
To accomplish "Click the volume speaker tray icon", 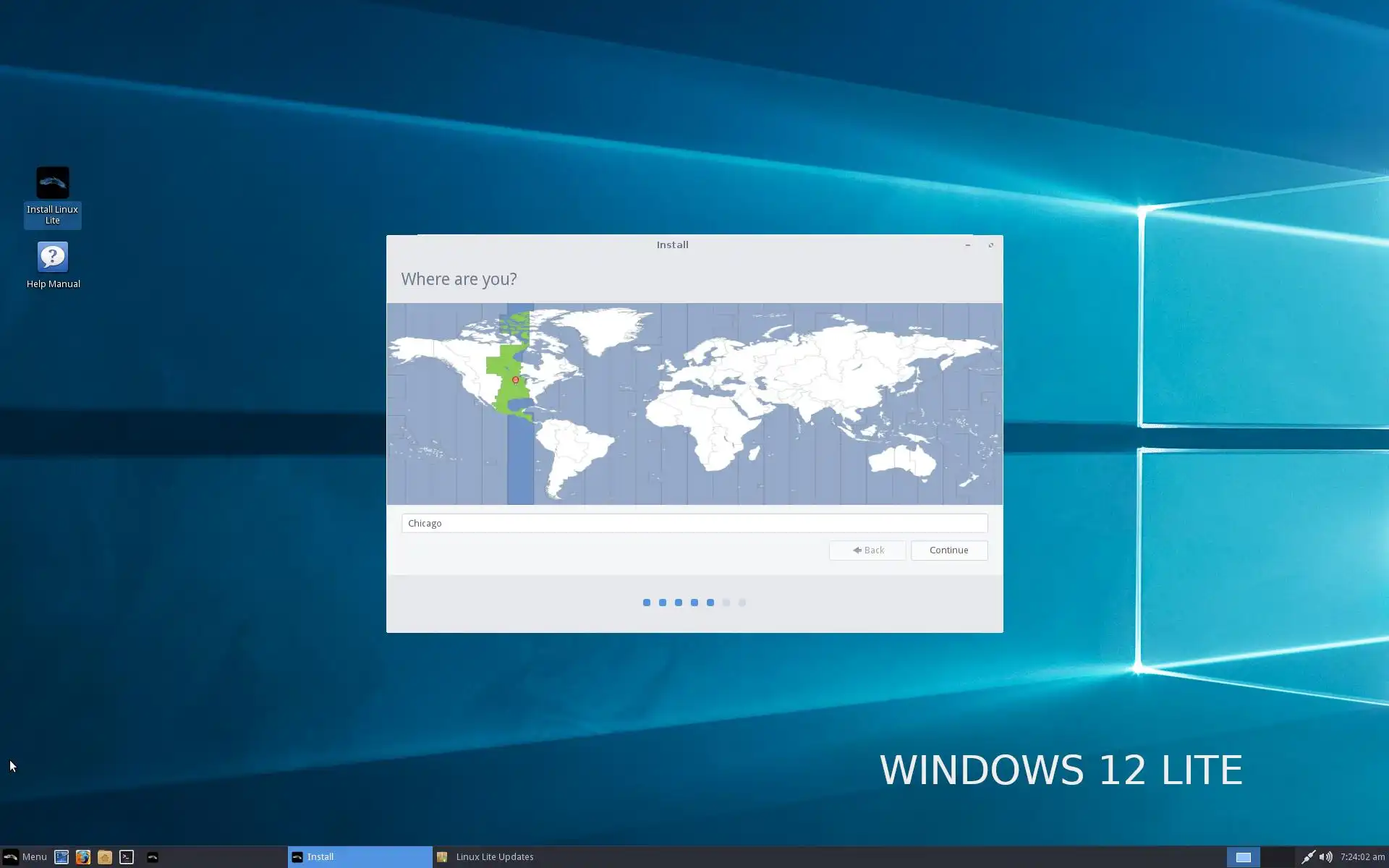I will 1325,857.
